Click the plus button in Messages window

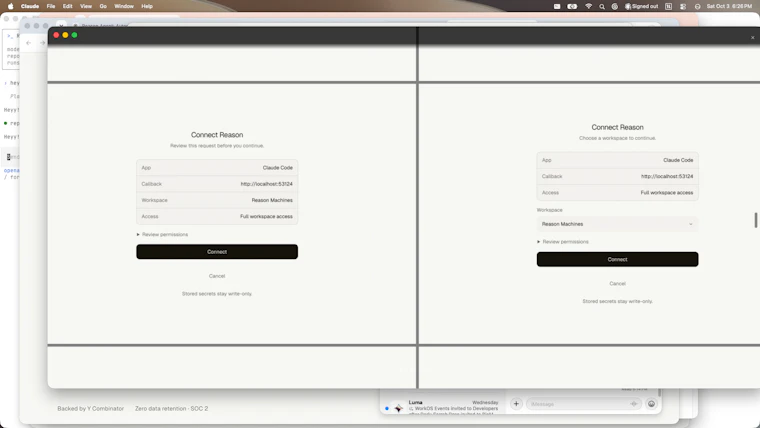pos(516,403)
